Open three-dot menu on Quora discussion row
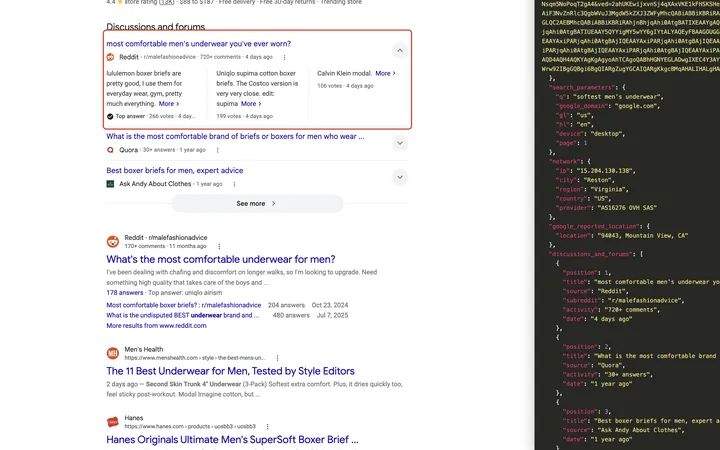This screenshot has width=720, height=450. tap(217, 150)
